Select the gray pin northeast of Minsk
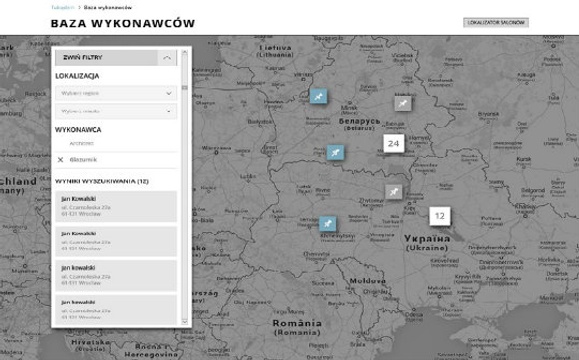Viewport: 579px width, 360px height. pos(402,103)
